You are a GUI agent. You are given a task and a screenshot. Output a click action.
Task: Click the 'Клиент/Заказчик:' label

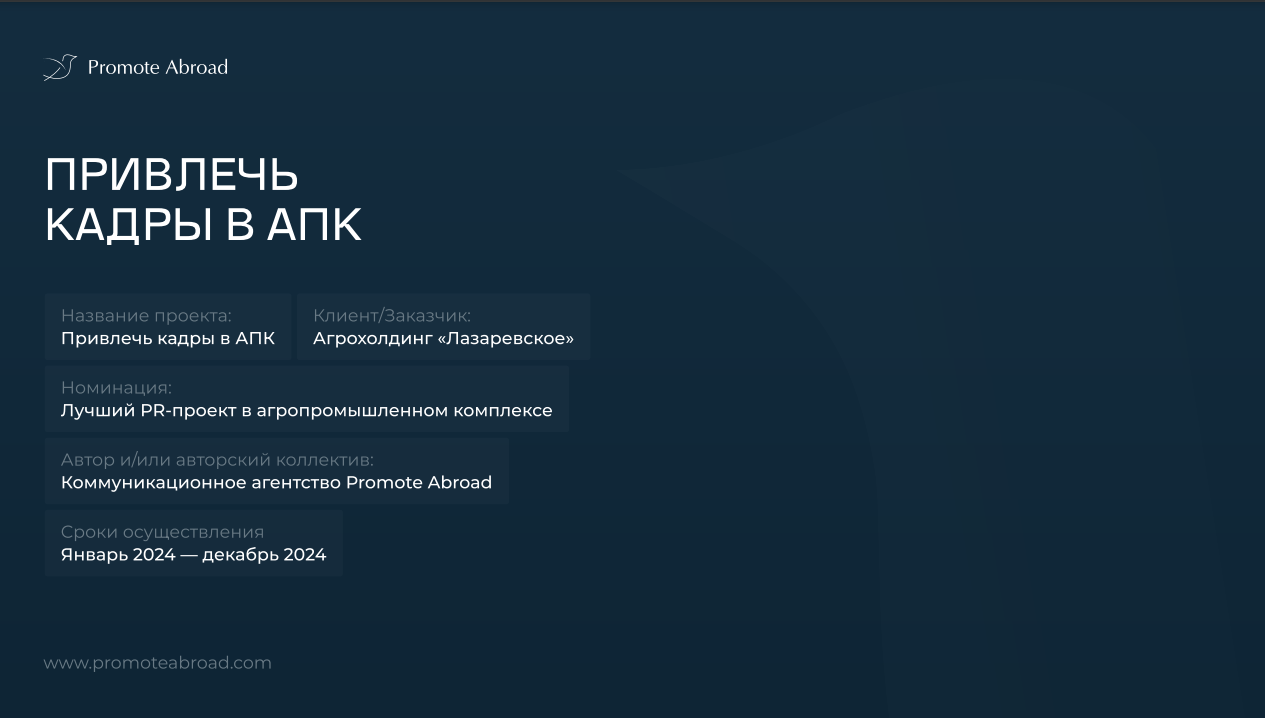tap(392, 316)
